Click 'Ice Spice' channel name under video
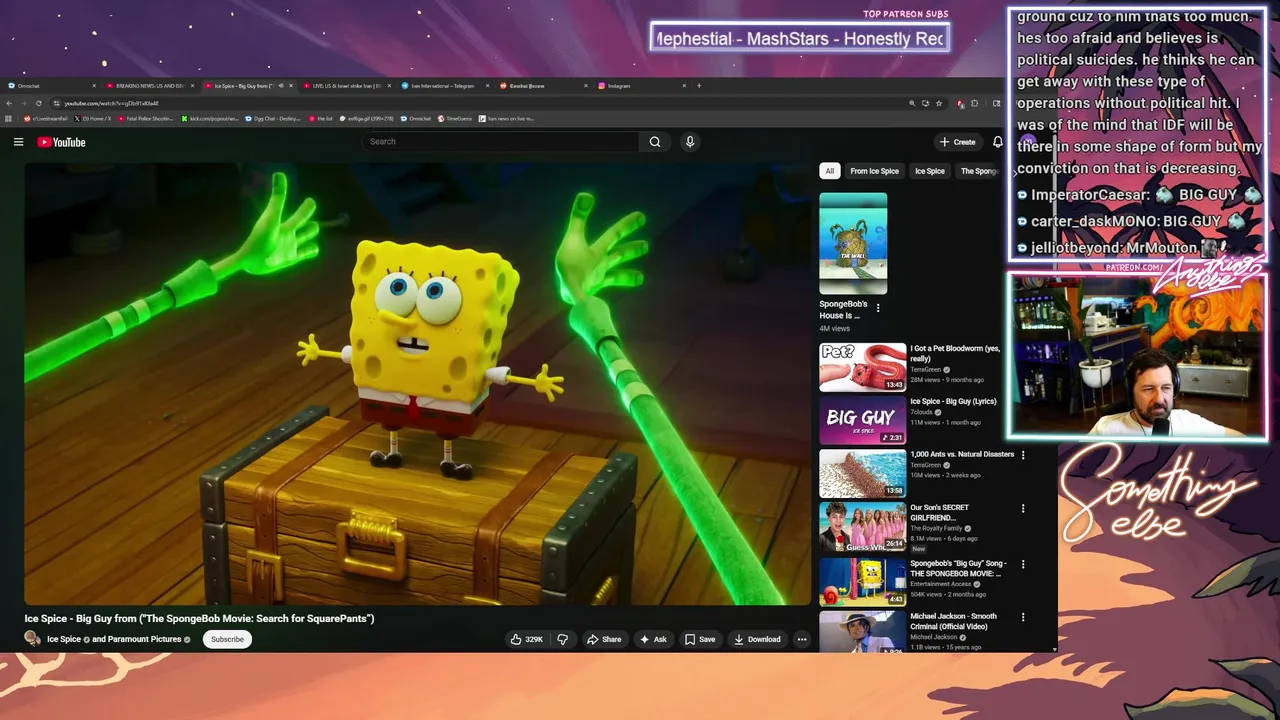1280x720 pixels. coord(64,639)
